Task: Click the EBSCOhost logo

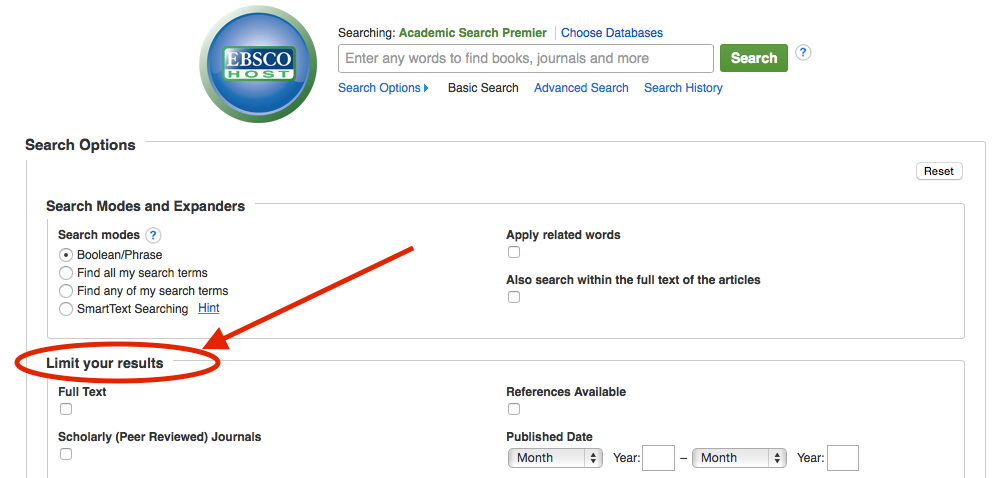Action: tap(258, 63)
